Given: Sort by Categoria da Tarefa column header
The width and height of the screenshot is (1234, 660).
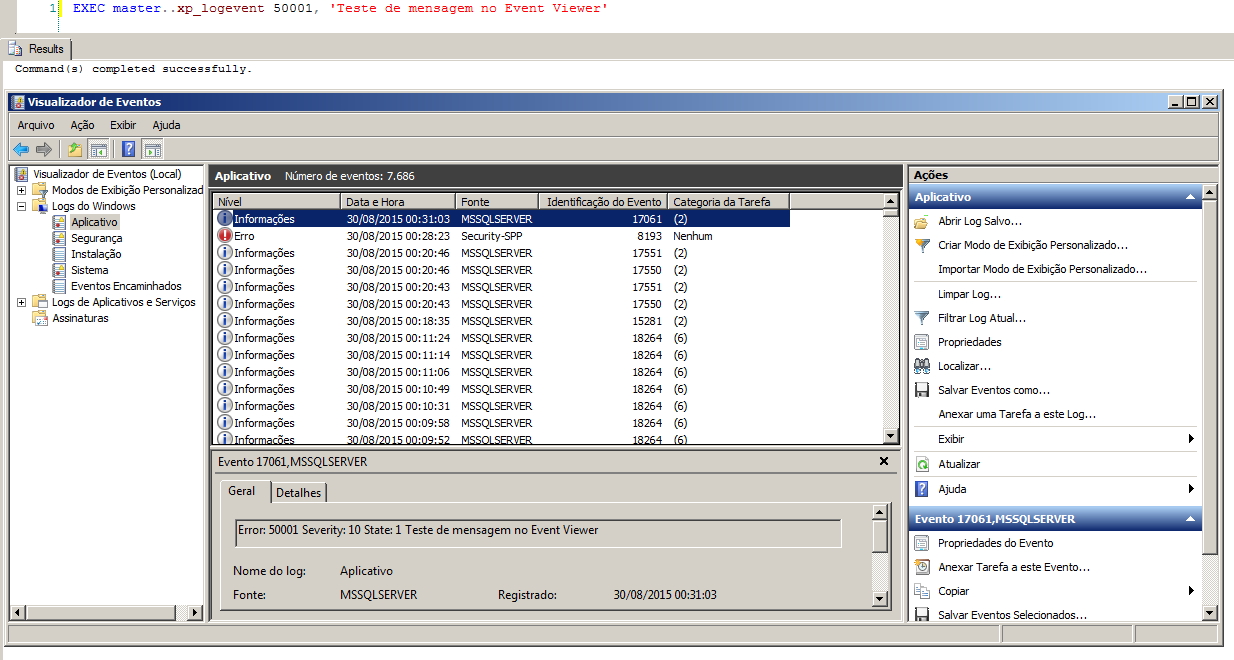Looking at the screenshot, I should (x=728, y=201).
